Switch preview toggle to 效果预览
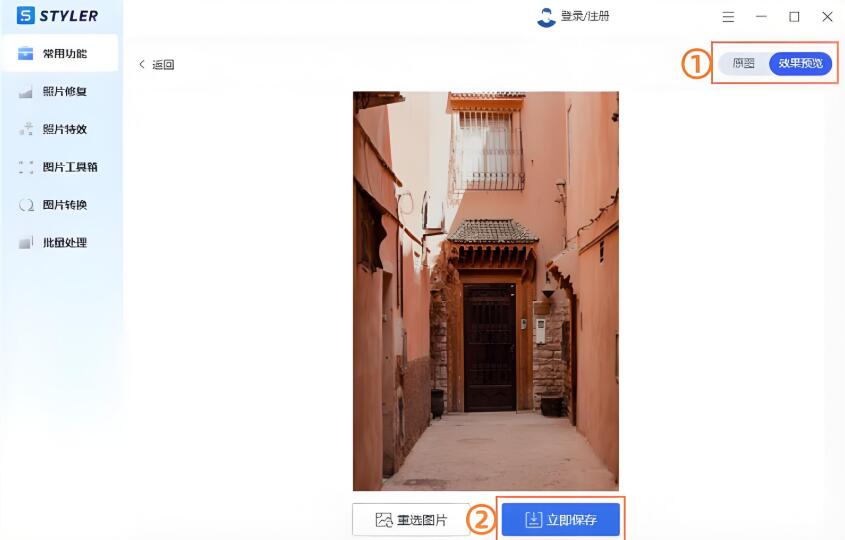The image size is (845, 540). pyautogui.click(x=800, y=64)
